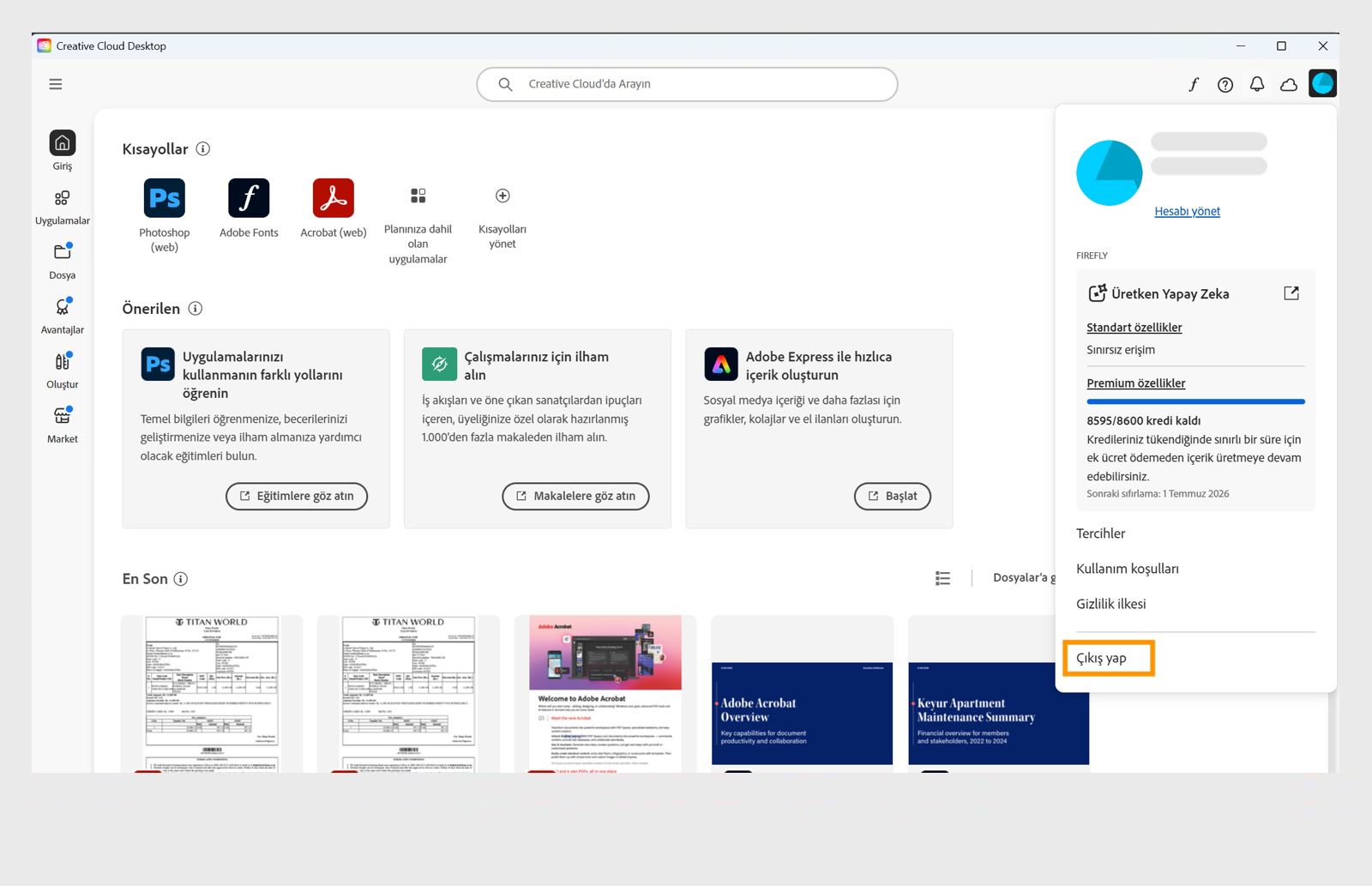Click Dosyalar'a link in En Son
Screen dimensions: 1372x886
point(1024,577)
